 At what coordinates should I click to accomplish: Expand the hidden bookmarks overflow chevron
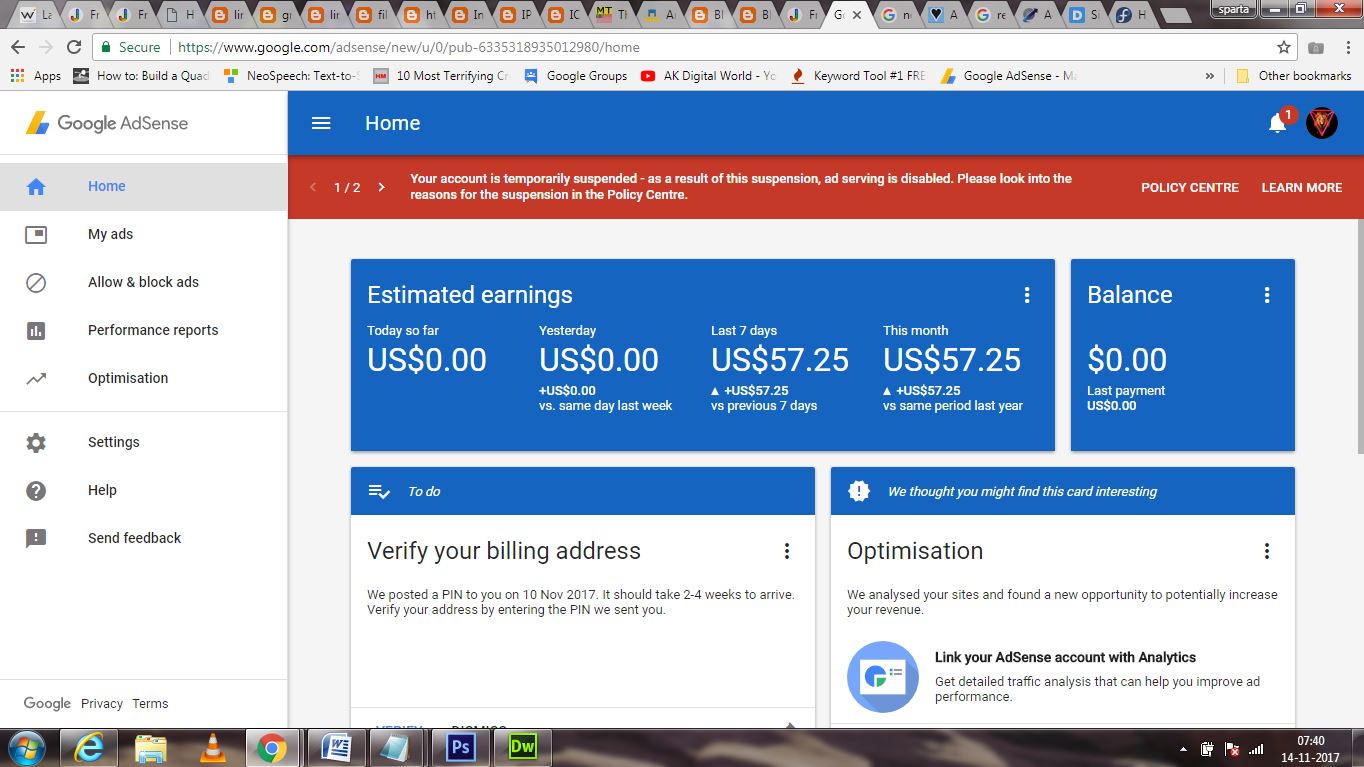click(x=1210, y=75)
